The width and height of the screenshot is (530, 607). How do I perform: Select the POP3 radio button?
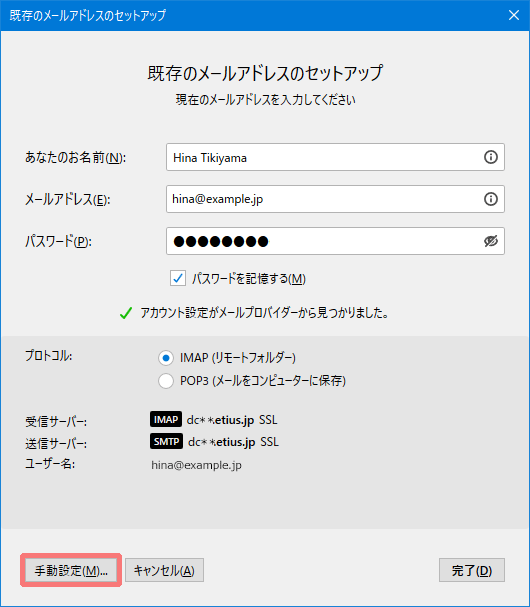[x=166, y=381]
